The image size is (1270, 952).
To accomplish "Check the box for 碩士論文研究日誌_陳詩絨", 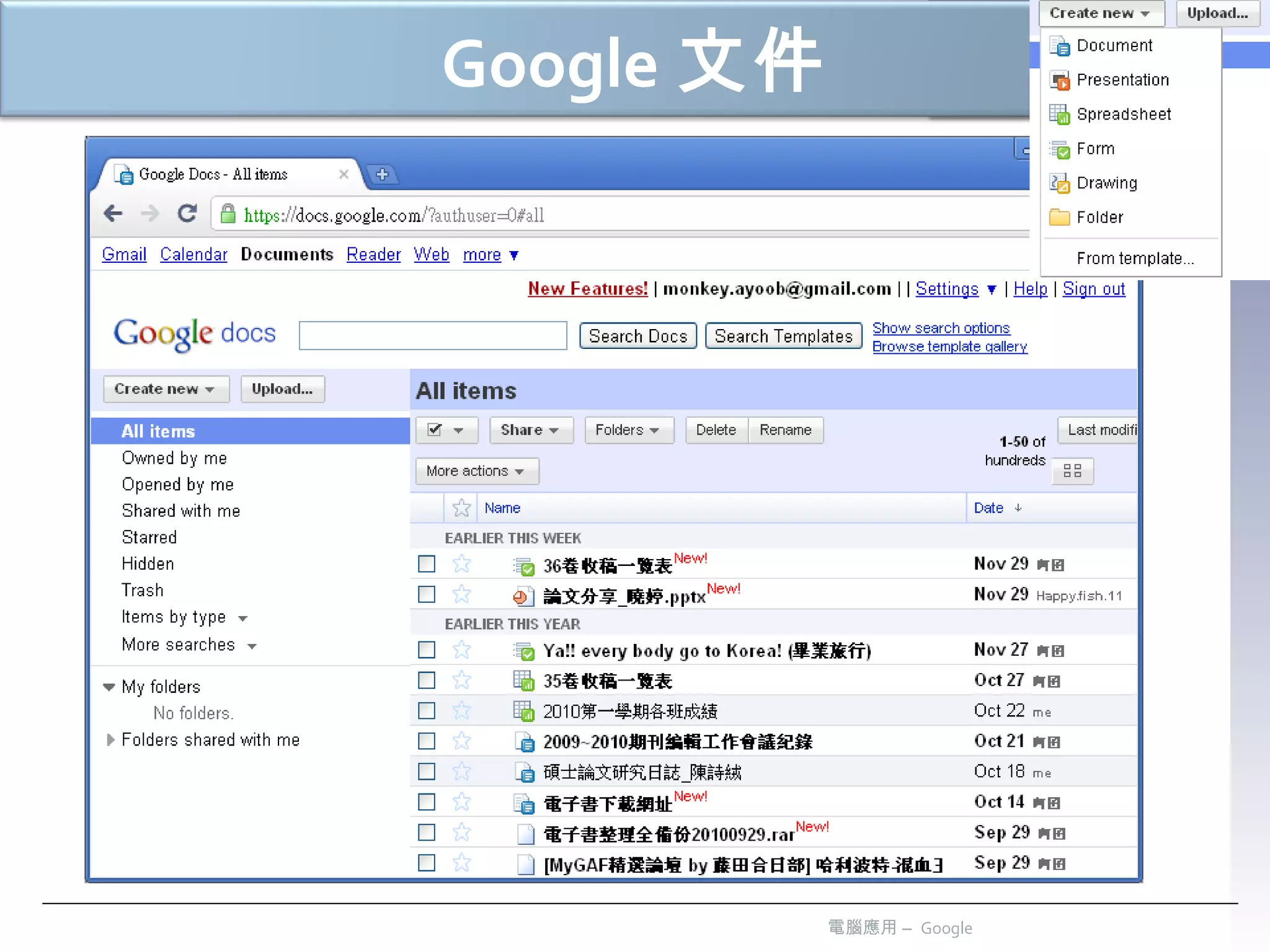I will point(427,771).
